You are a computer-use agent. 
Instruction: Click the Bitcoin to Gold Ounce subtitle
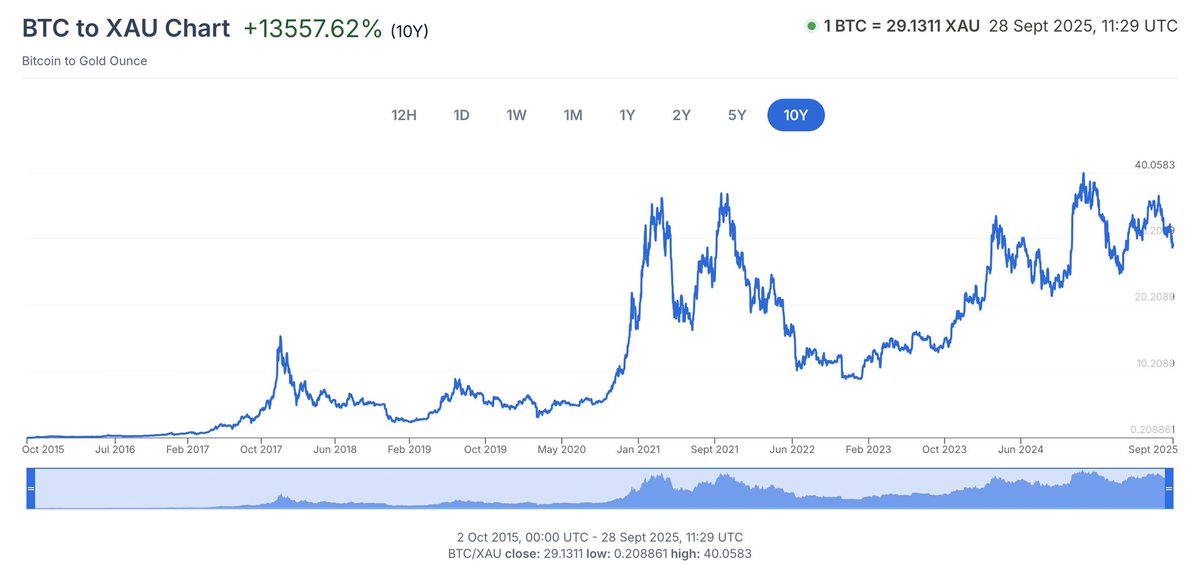[x=84, y=61]
